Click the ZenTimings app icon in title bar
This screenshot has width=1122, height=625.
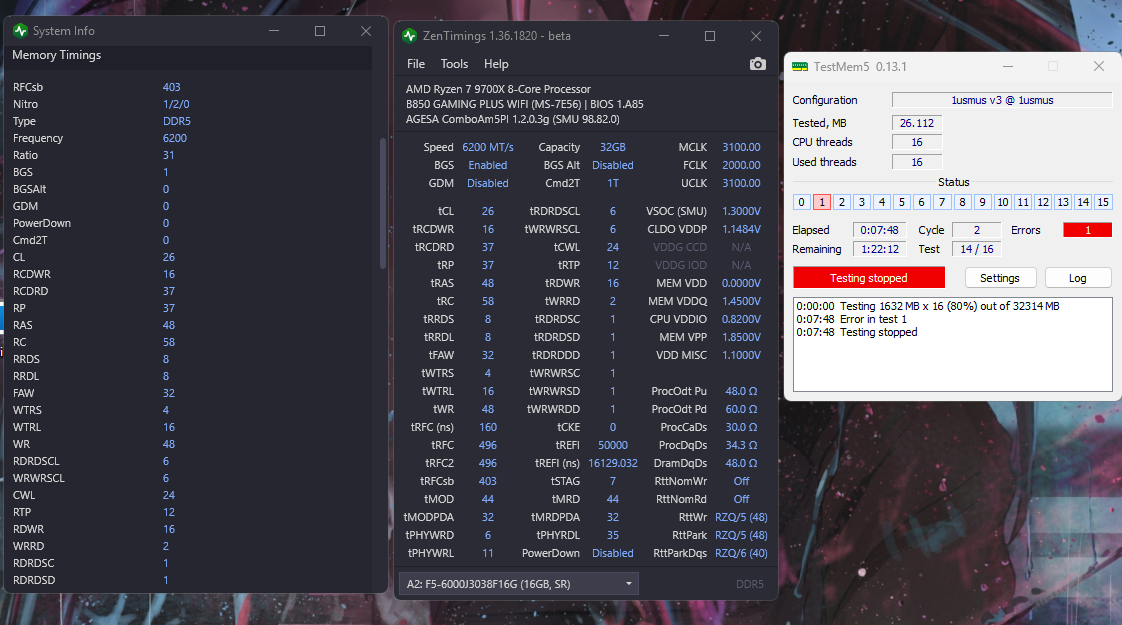(409, 36)
